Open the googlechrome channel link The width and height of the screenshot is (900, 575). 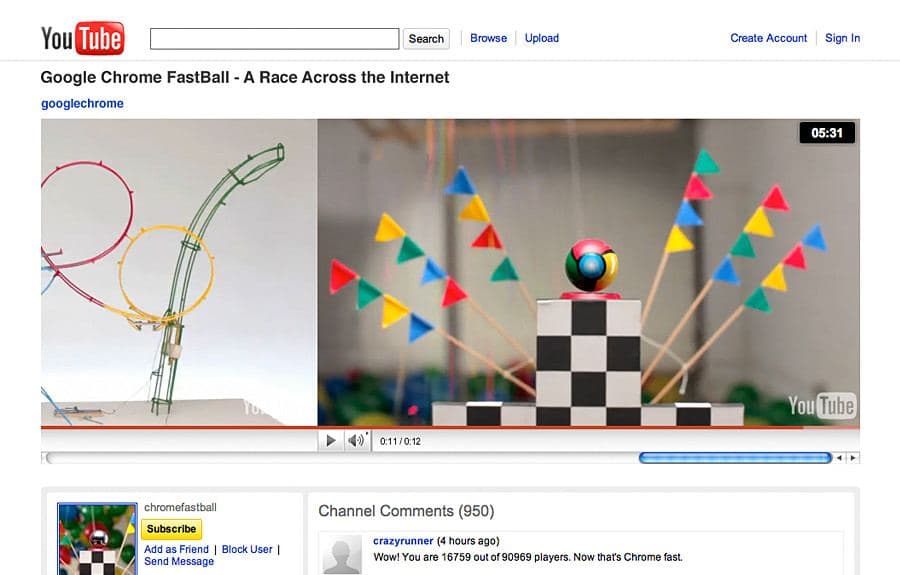point(82,103)
